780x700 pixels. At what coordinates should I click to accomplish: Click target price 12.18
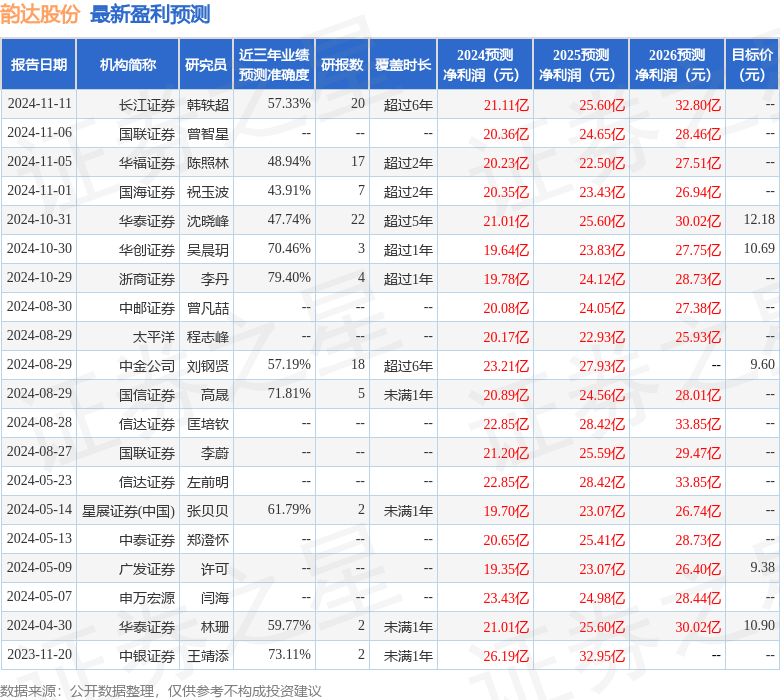click(759, 220)
